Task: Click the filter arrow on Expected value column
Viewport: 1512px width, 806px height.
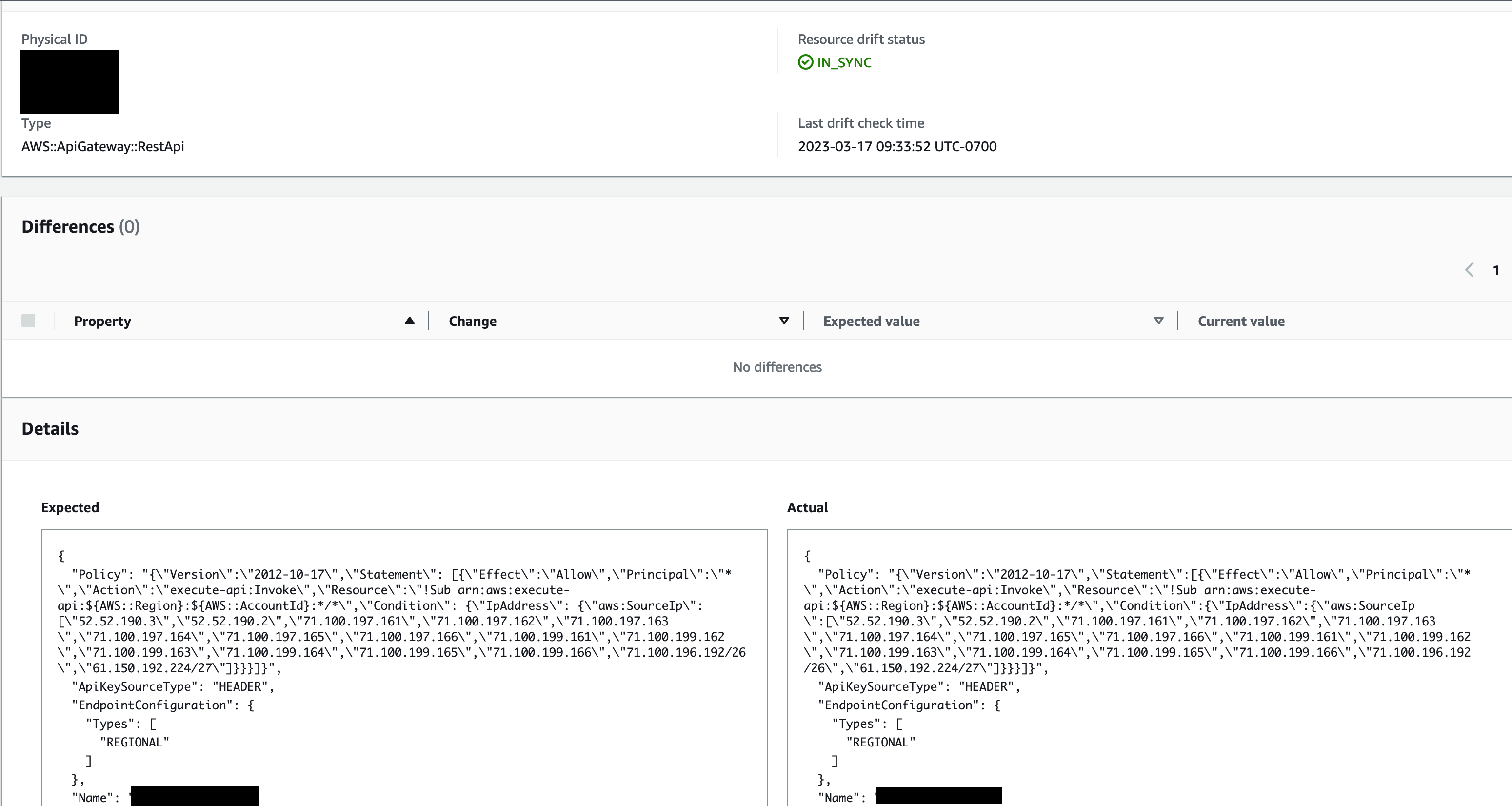Action: [x=1158, y=321]
